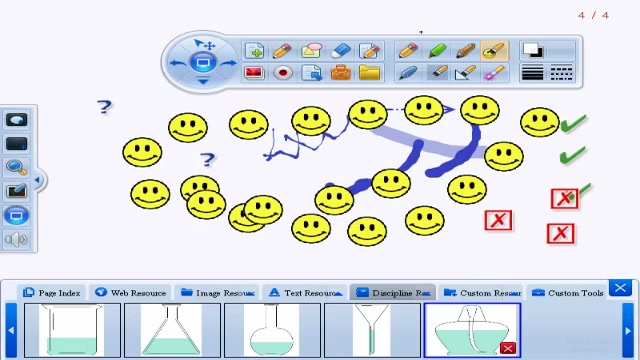Select the pointer and move tool
640x360 pixels.
coord(204,44)
